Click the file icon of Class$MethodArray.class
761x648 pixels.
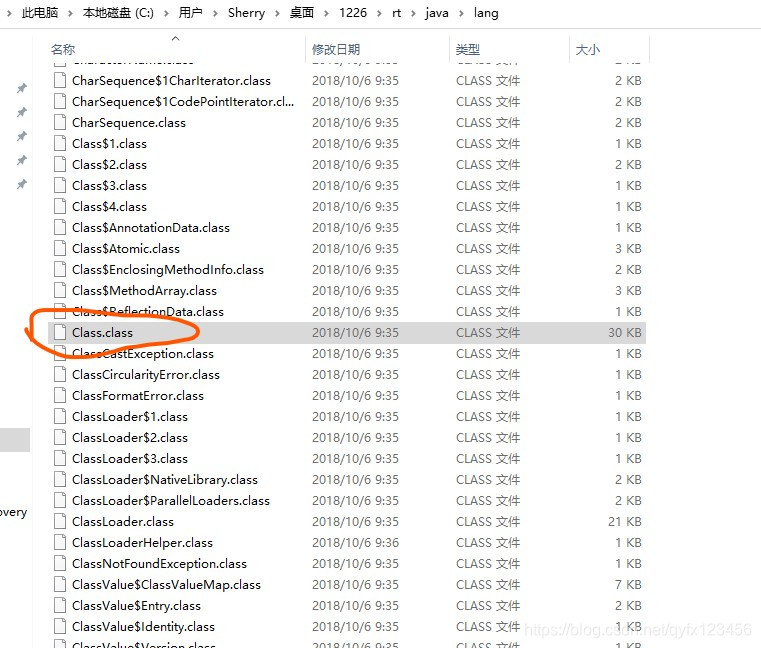coord(60,290)
